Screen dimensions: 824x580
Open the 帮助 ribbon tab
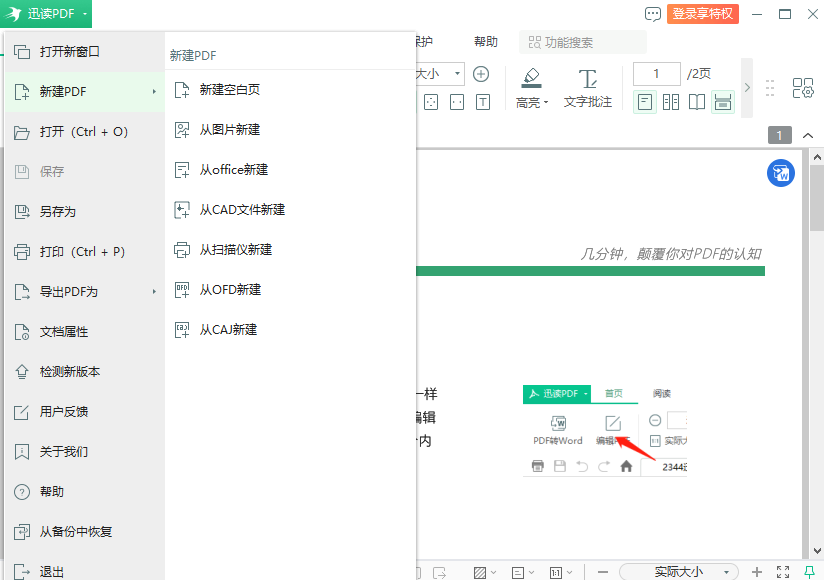486,42
